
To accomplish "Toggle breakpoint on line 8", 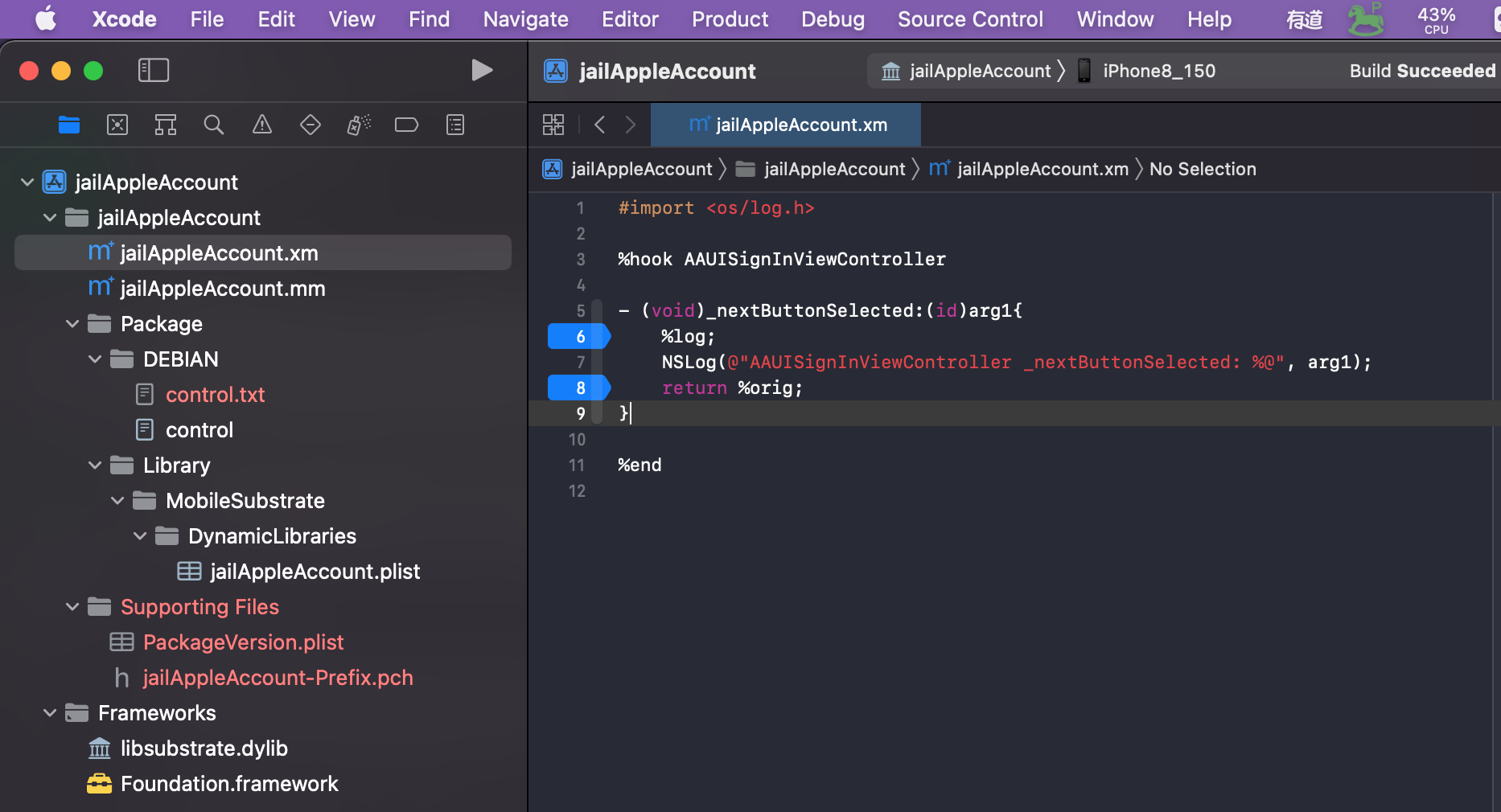I will 579,388.
